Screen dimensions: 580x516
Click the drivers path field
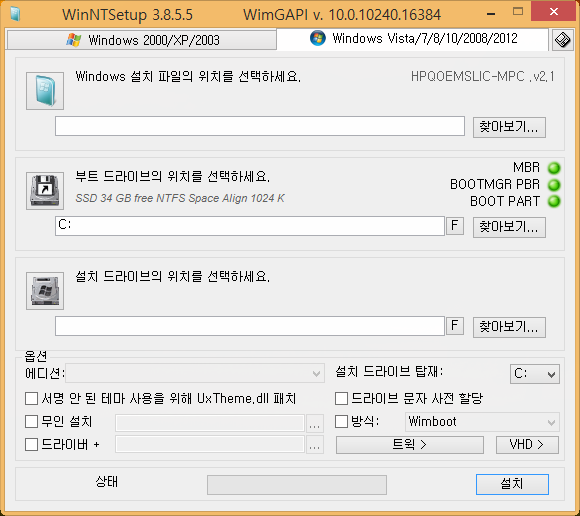(210, 444)
